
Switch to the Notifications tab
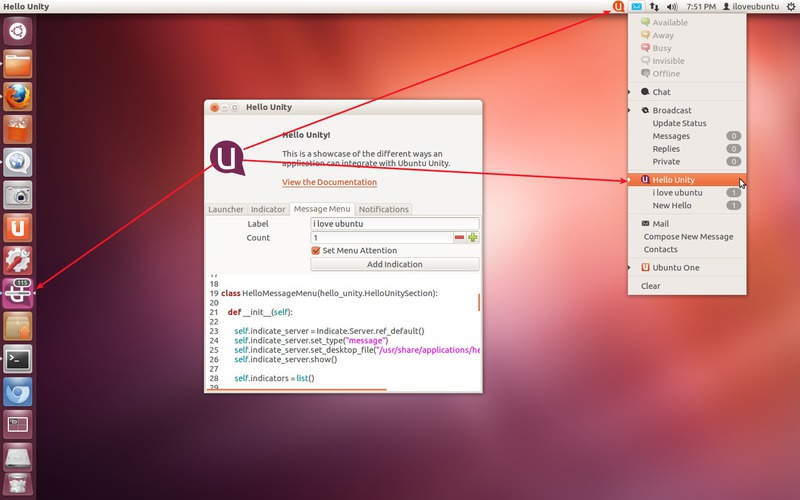[x=384, y=209]
